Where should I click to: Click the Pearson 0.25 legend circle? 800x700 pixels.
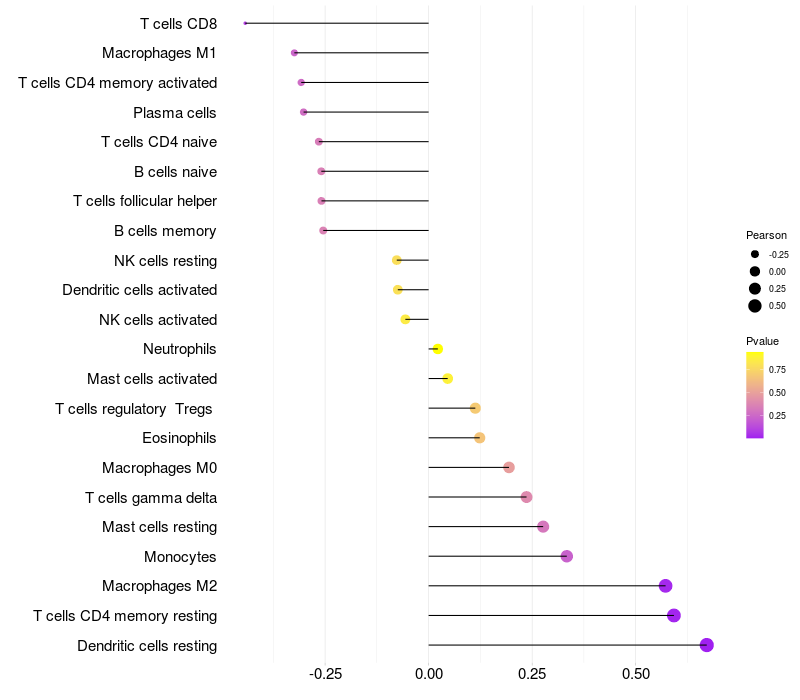755,289
